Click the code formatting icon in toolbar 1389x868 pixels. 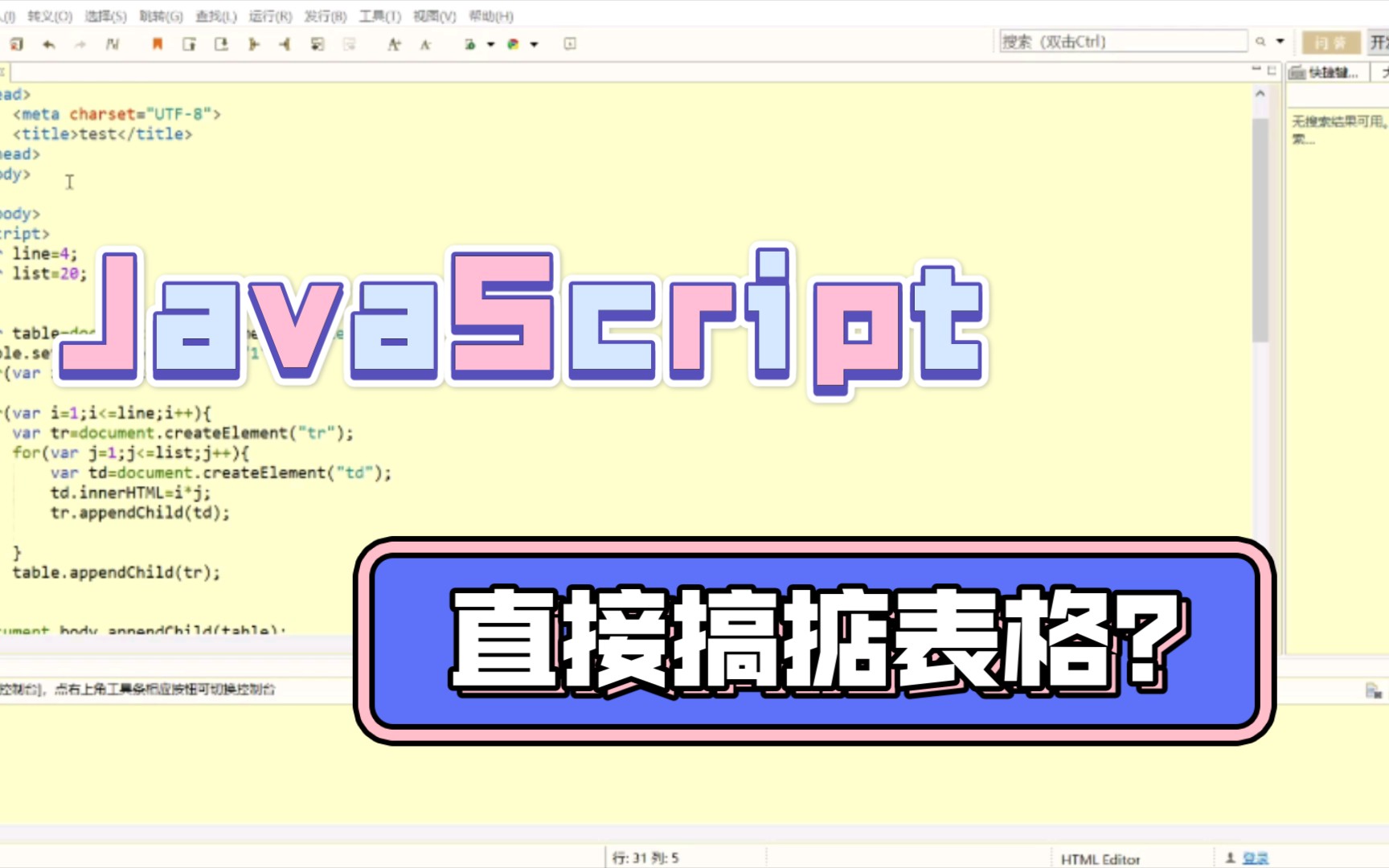pos(113,44)
